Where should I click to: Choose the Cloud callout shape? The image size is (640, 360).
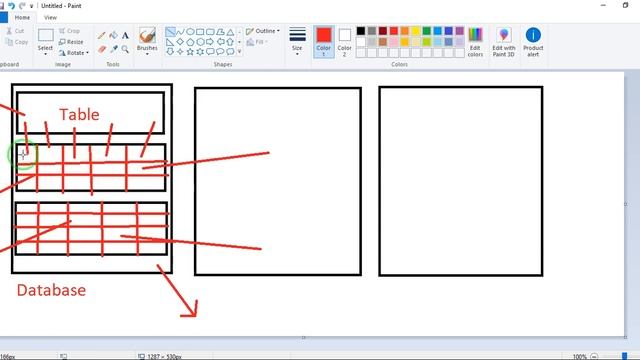(230, 51)
